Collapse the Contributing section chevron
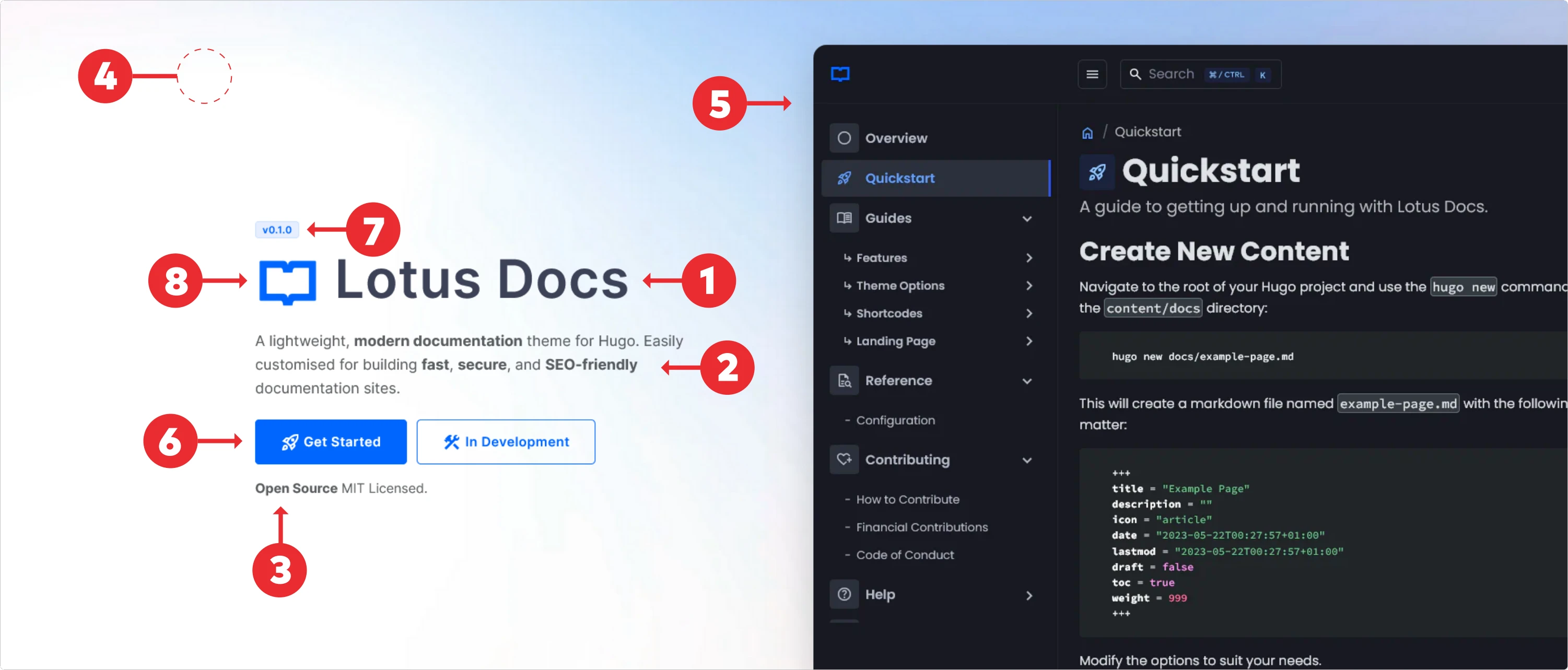The image size is (1568, 670). (1027, 461)
